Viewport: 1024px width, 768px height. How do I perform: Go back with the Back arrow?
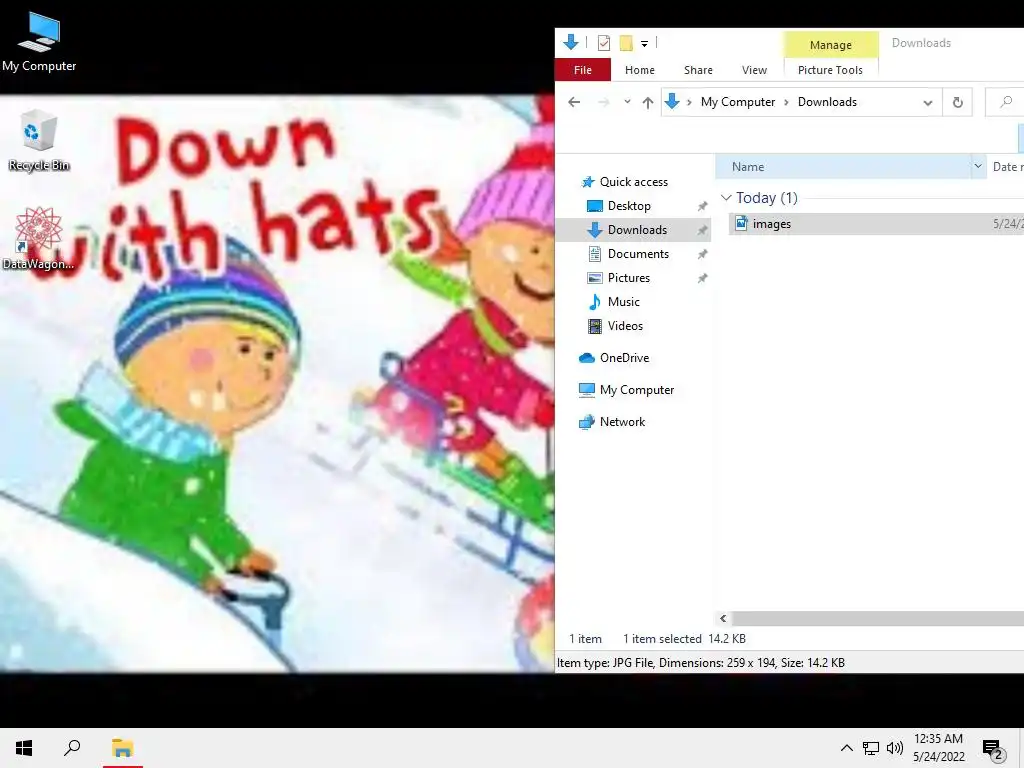point(574,102)
